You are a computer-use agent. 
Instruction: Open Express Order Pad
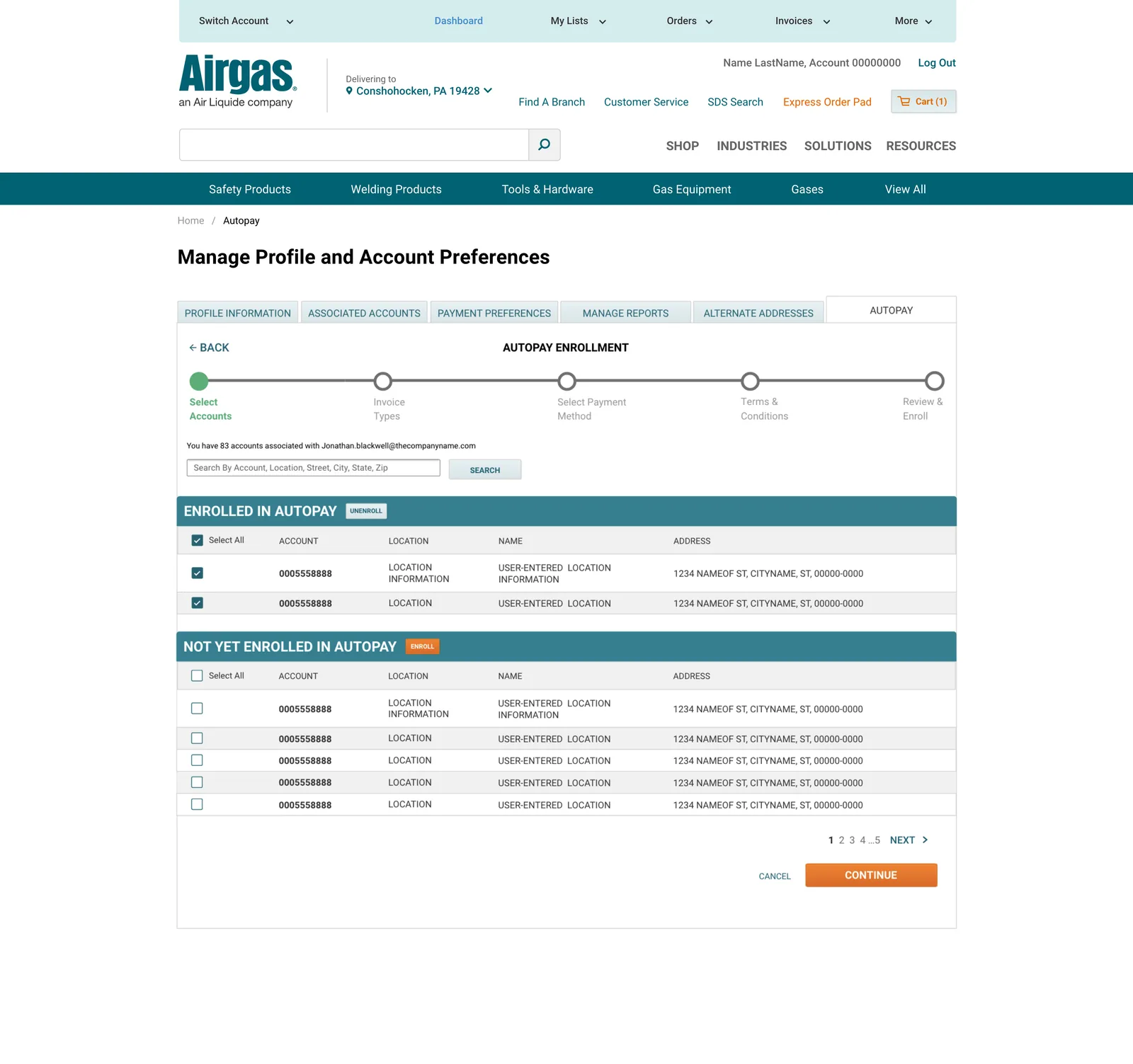827,102
